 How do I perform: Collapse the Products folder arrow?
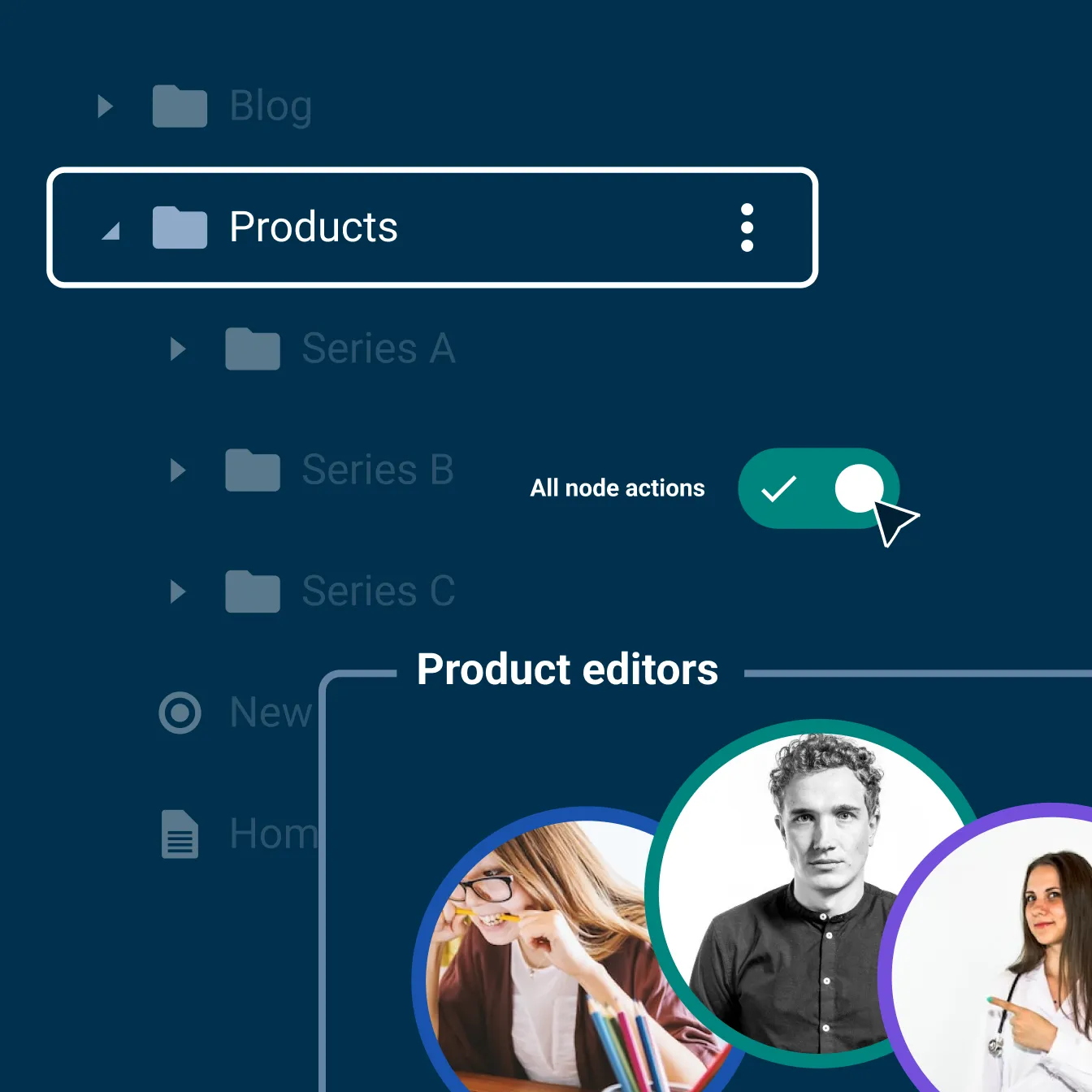111,232
